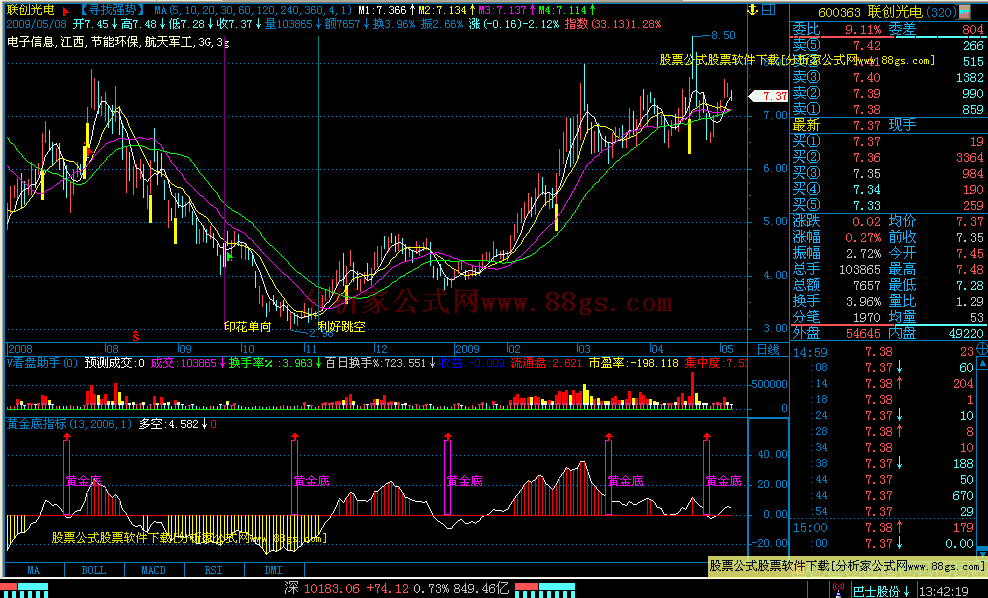Click the last 黄金底 signal label near 05
Screen dimensions: 988x598
(723, 481)
